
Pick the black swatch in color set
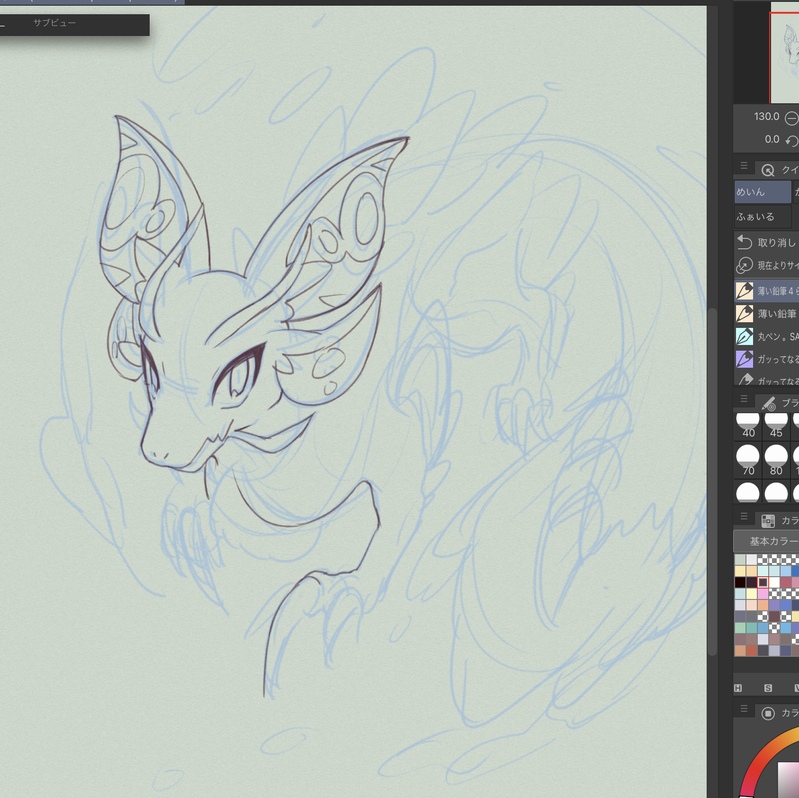click(x=740, y=582)
